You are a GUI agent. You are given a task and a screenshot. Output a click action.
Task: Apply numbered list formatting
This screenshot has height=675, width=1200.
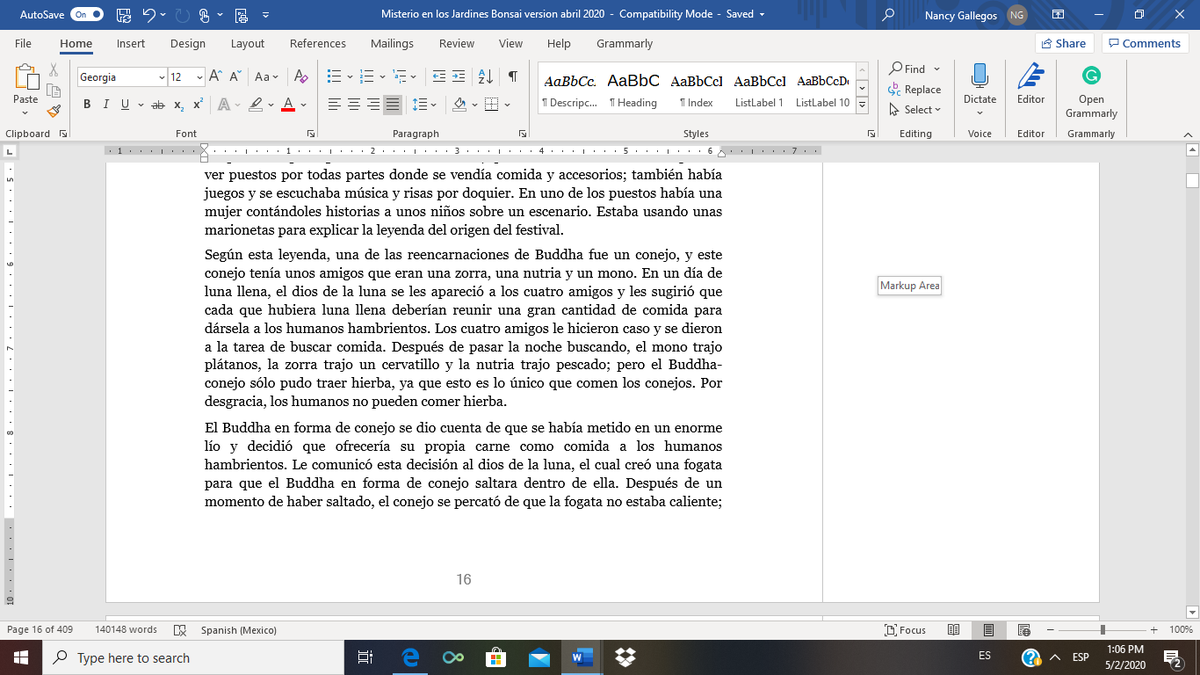(369, 77)
